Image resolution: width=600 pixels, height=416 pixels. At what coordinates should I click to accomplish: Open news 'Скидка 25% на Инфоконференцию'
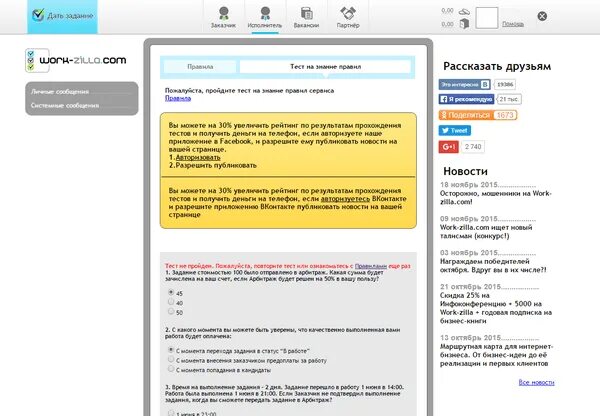496,308
